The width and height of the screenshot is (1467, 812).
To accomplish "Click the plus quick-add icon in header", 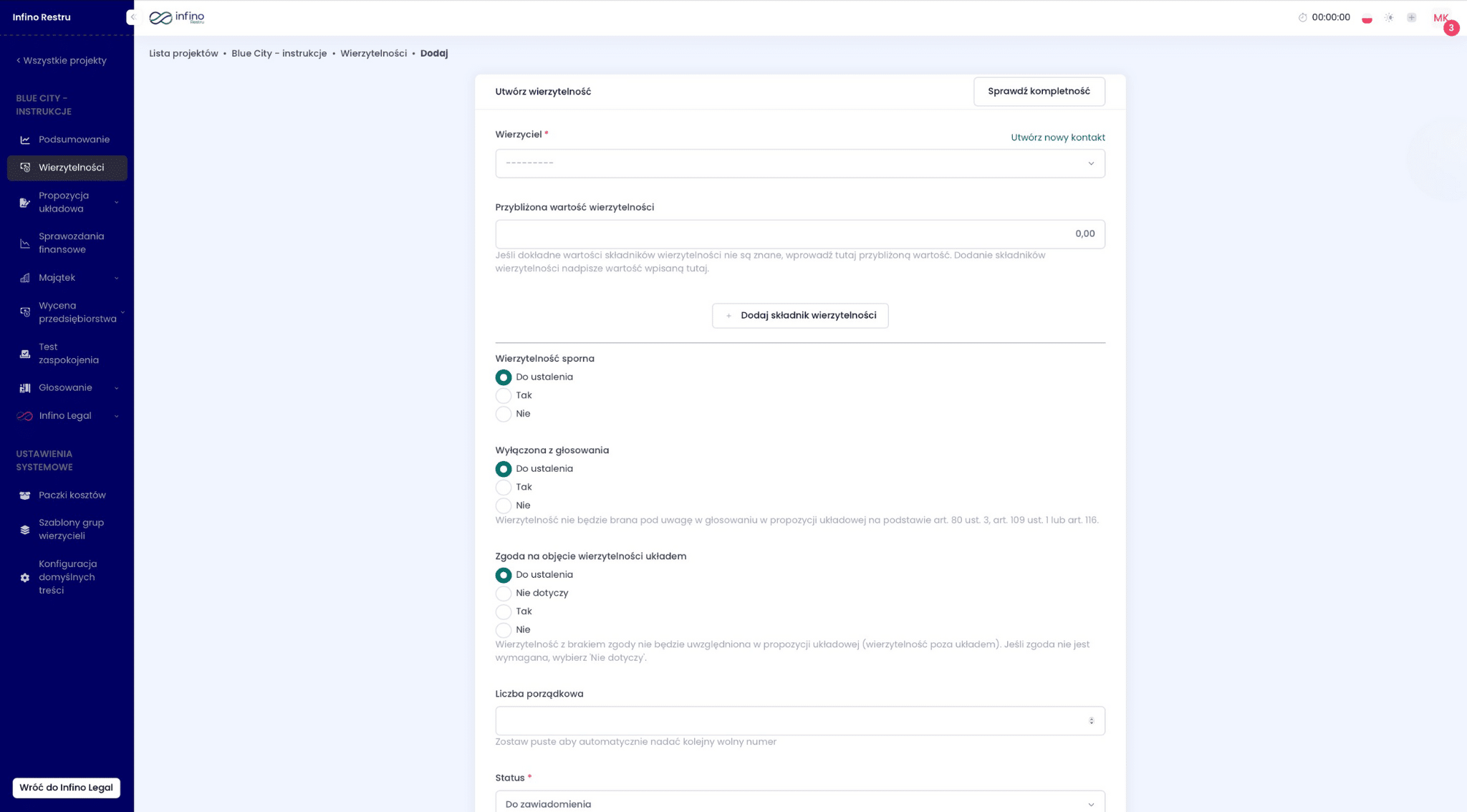I will [1411, 18].
